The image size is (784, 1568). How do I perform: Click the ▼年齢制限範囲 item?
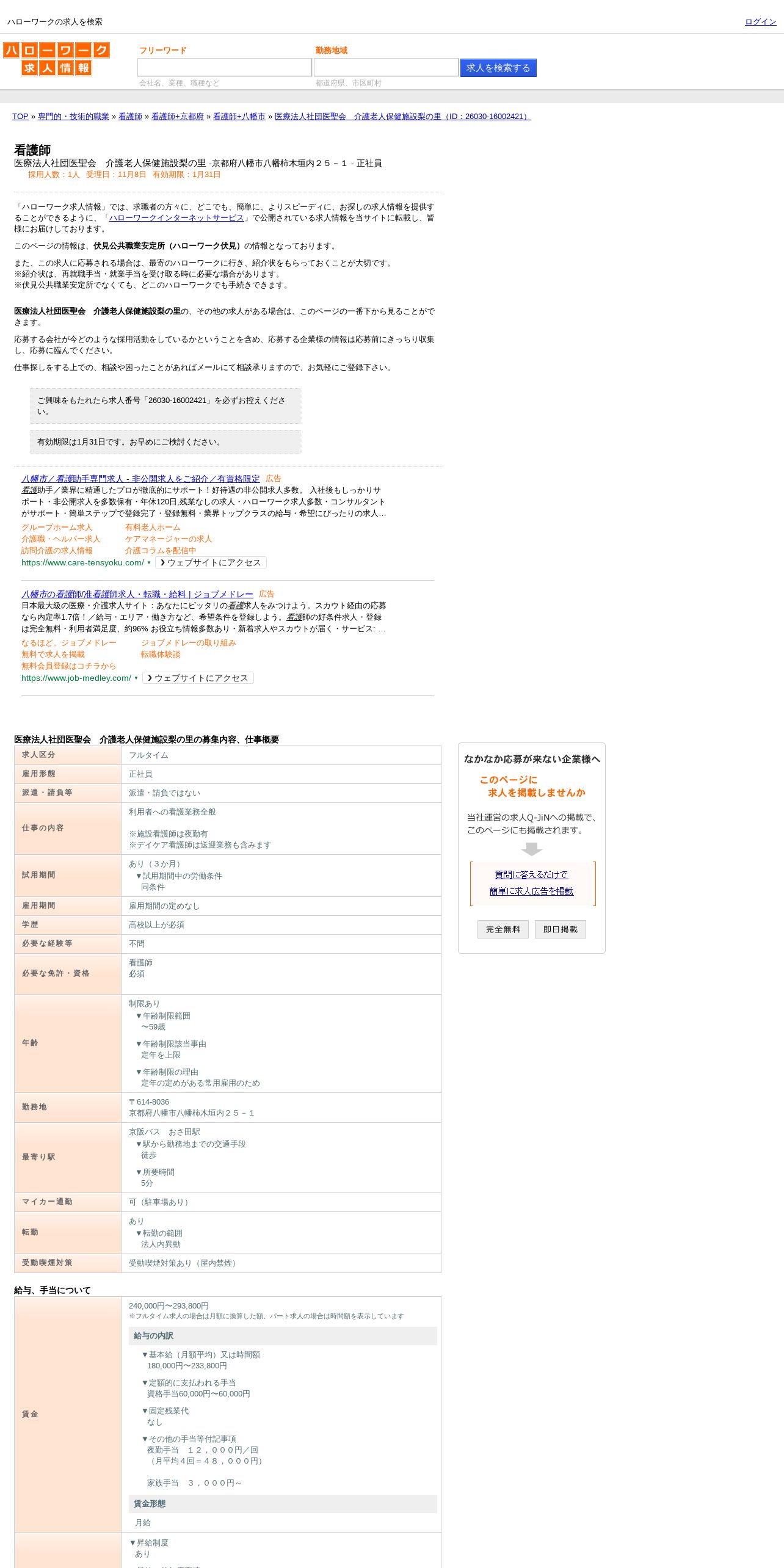pyautogui.click(x=162, y=1016)
